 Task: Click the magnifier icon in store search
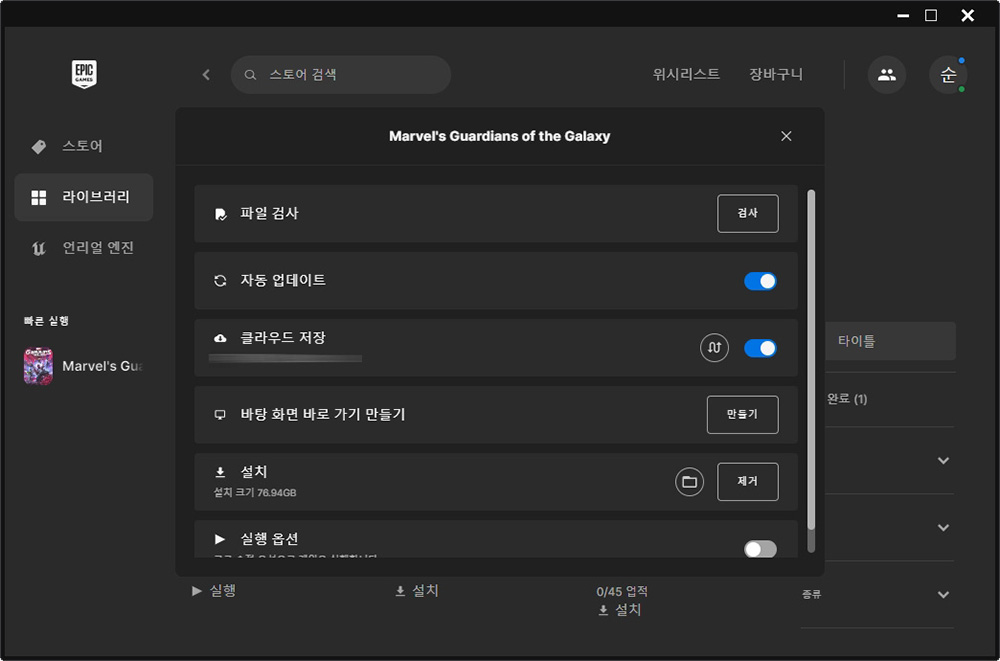tap(251, 75)
